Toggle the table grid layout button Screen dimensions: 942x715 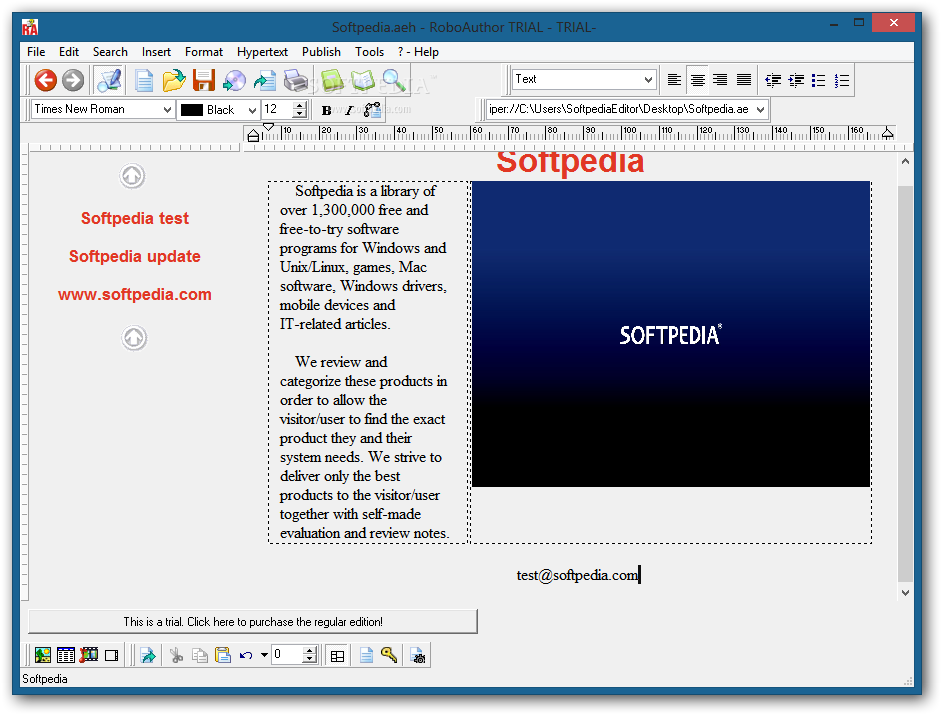(x=338, y=656)
